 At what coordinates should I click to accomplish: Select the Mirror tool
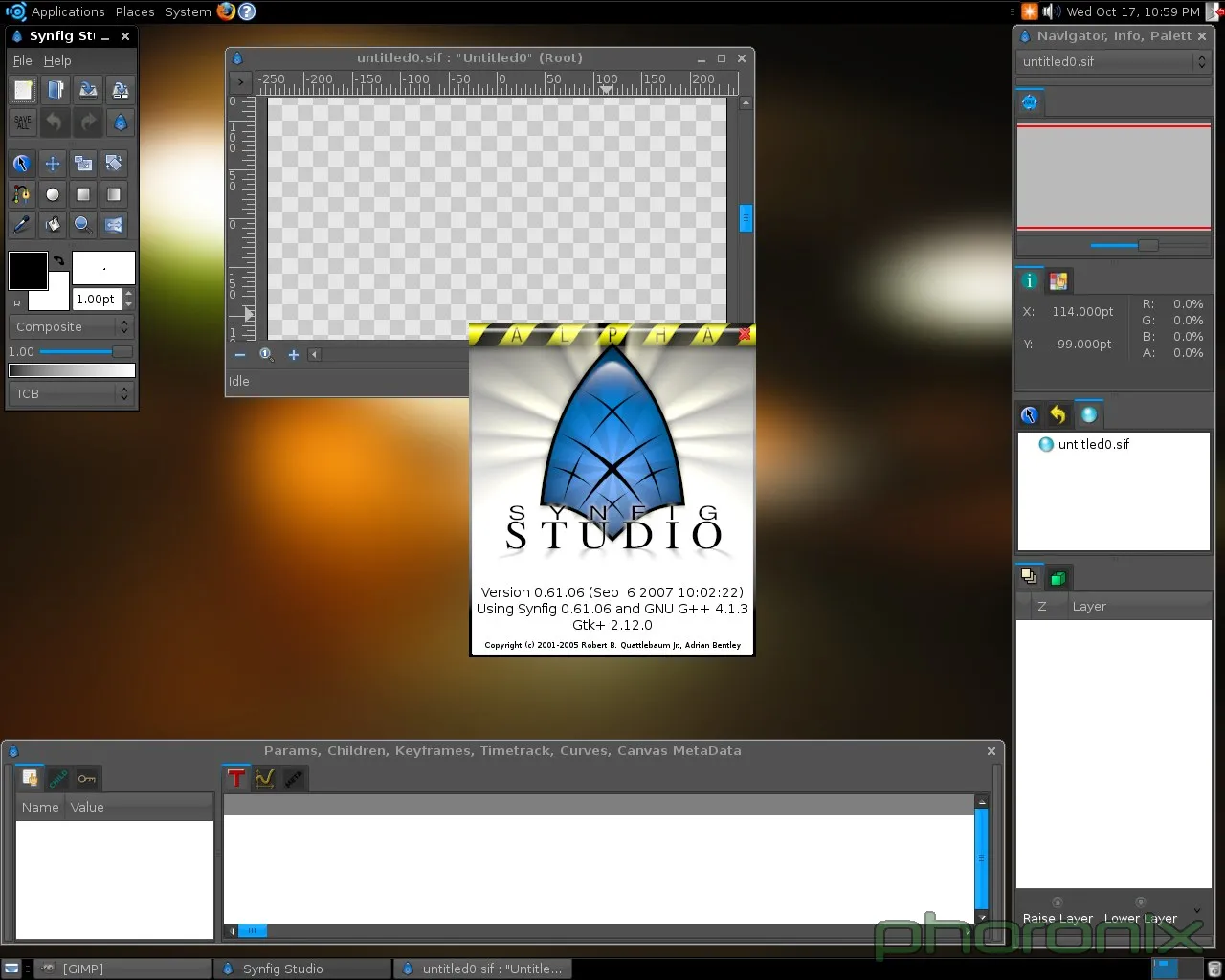coord(114,225)
